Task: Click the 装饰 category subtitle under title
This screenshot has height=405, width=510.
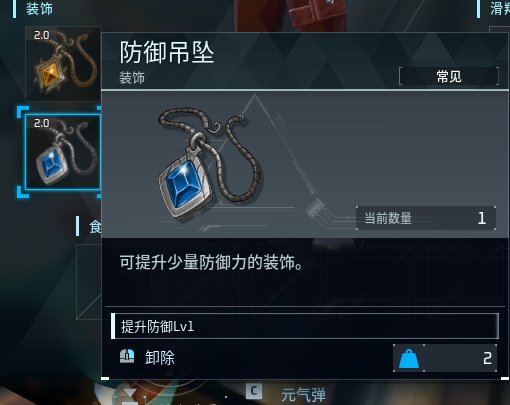Action: click(x=132, y=78)
